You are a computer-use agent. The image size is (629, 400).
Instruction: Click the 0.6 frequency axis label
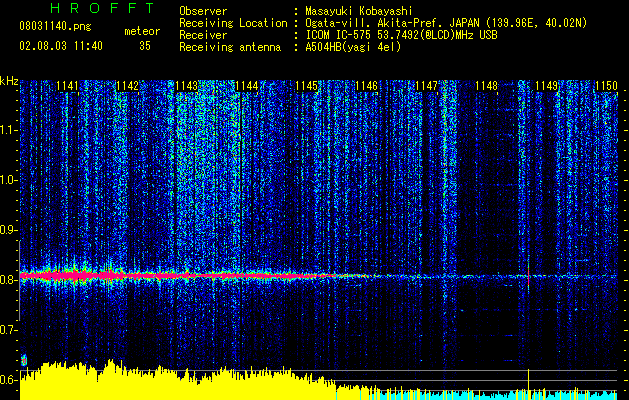[8, 380]
